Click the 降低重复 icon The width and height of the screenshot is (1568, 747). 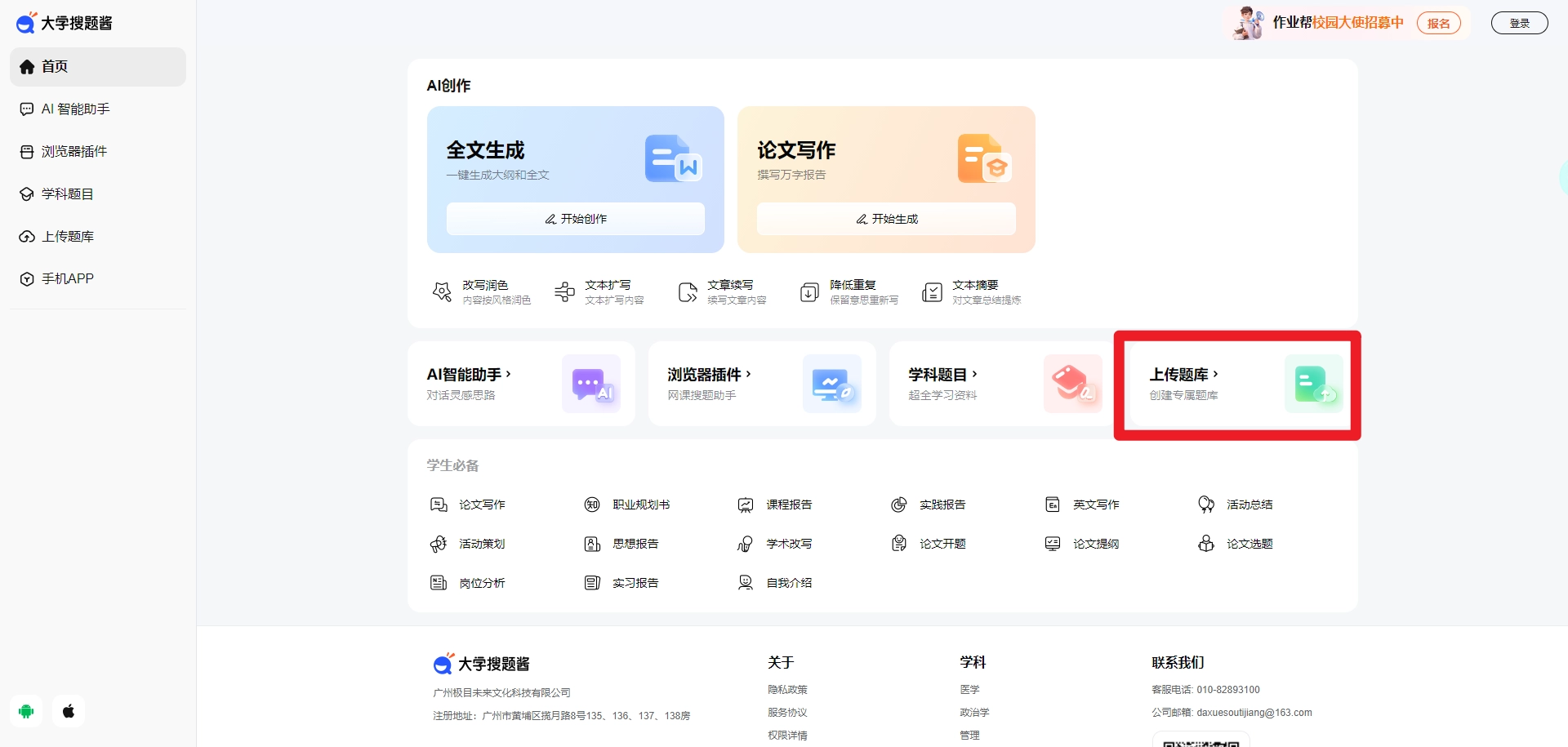click(809, 291)
